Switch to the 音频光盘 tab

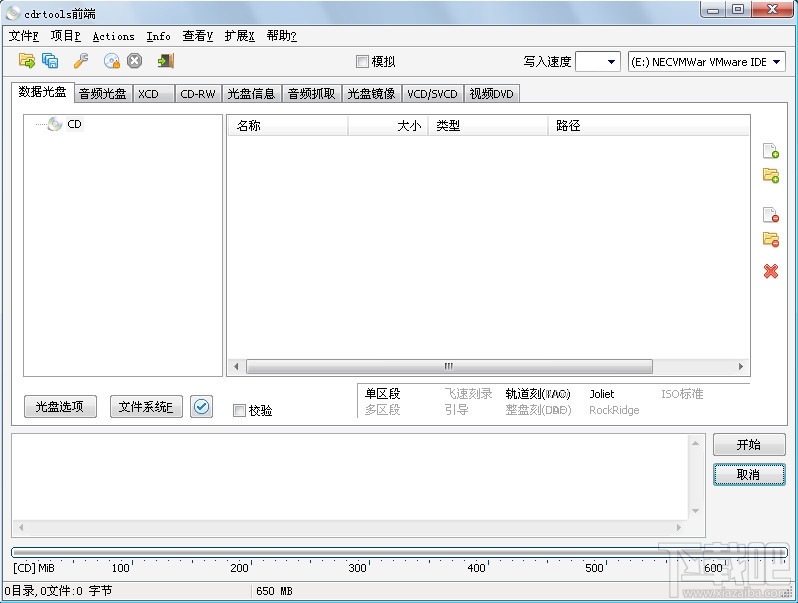click(x=103, y=94)
